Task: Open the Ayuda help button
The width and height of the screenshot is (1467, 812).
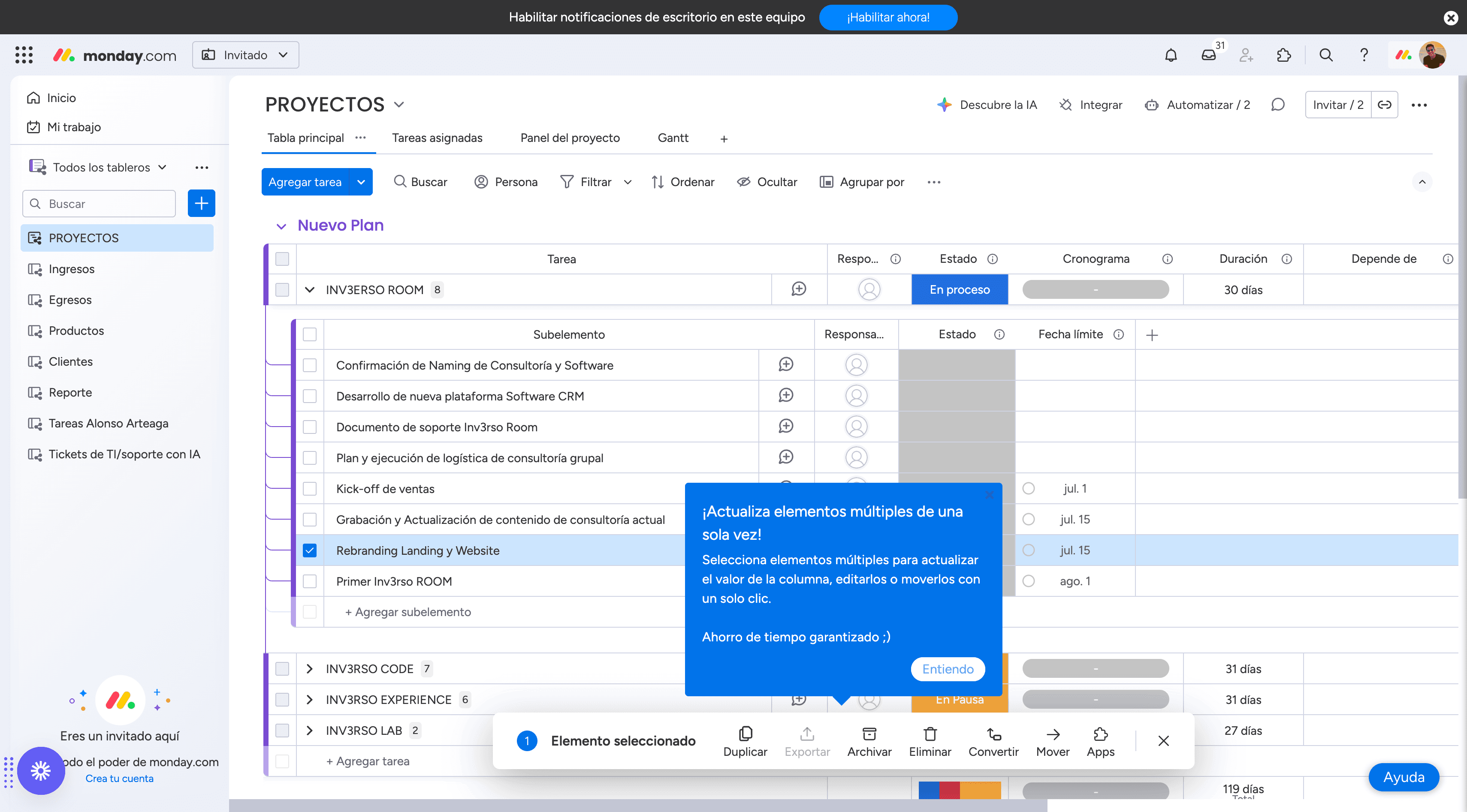Action: (1404, 777)
